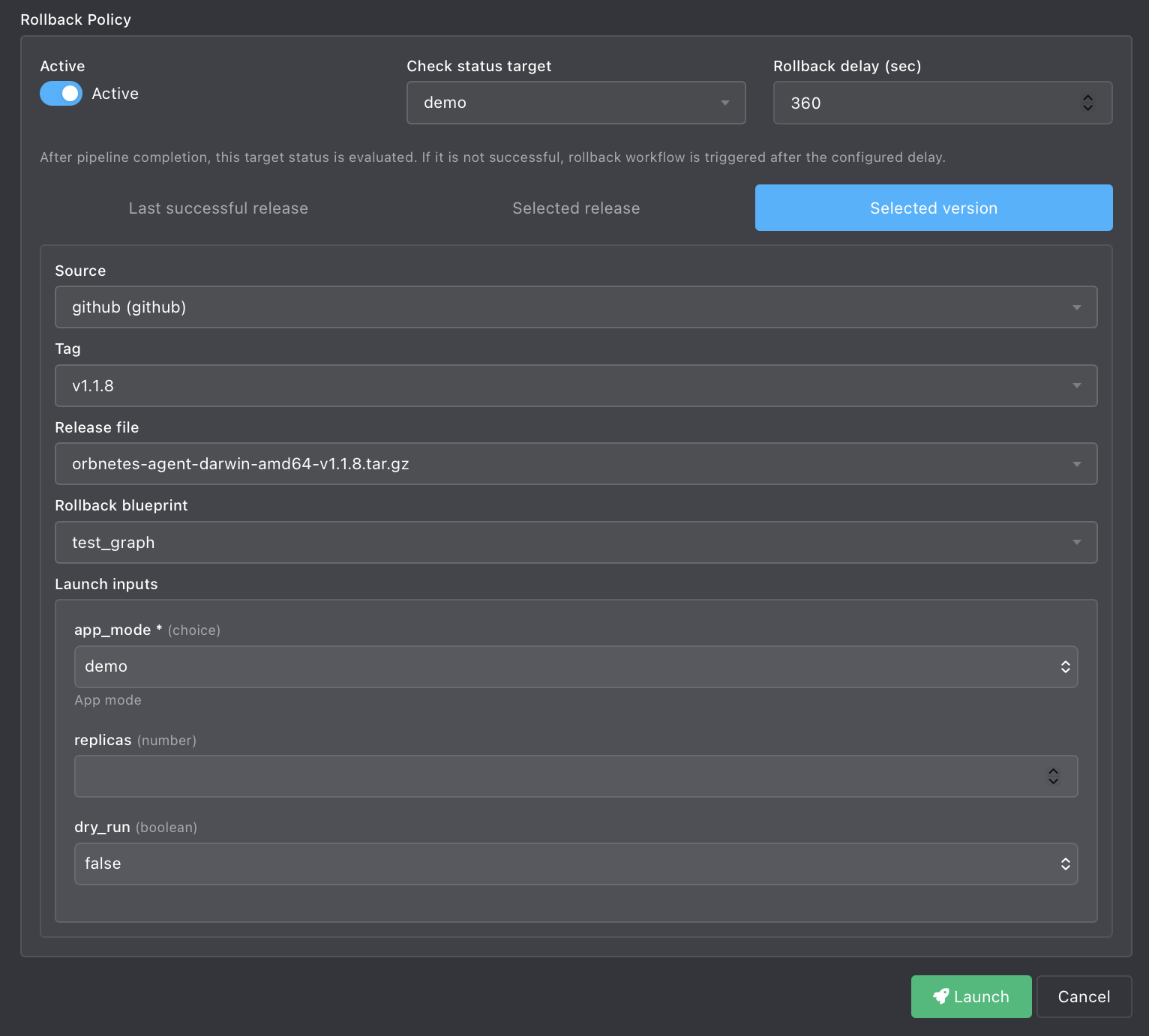Click the chevron inside the dry_run selector

point(1065,864)
